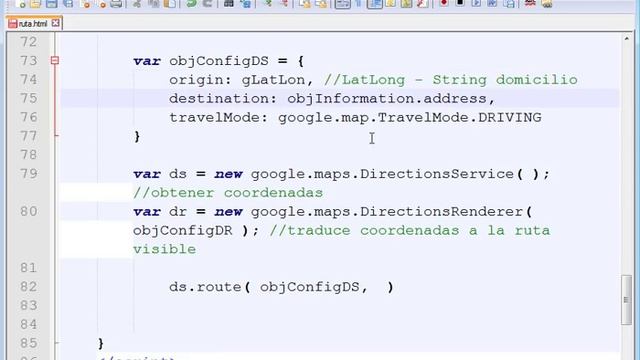Toggle the Word Wrap toolbar button
This screenshot has width=640, height=360.
click(x=342, y=4)
